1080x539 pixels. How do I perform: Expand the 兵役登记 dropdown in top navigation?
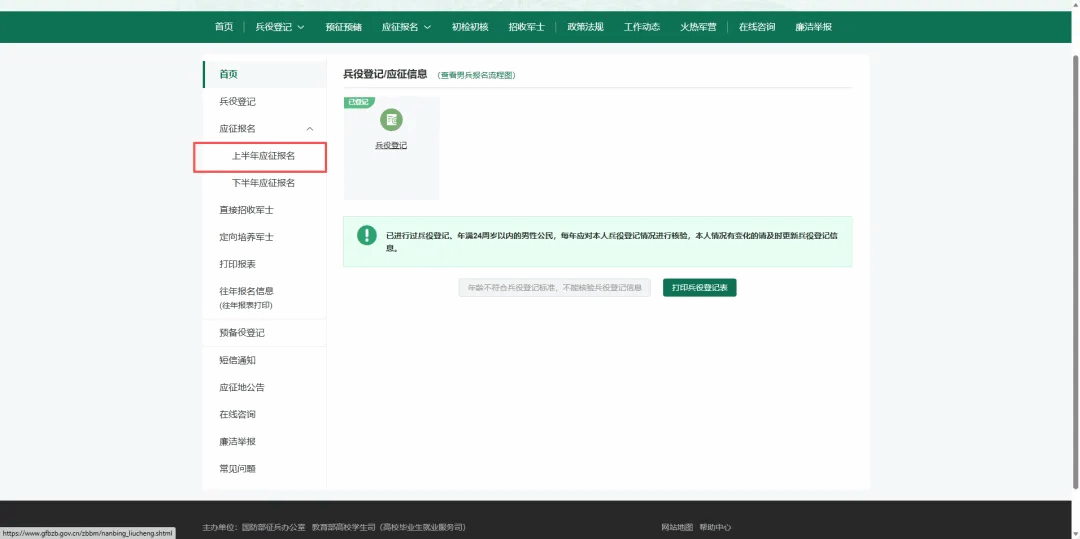point(279,27)
